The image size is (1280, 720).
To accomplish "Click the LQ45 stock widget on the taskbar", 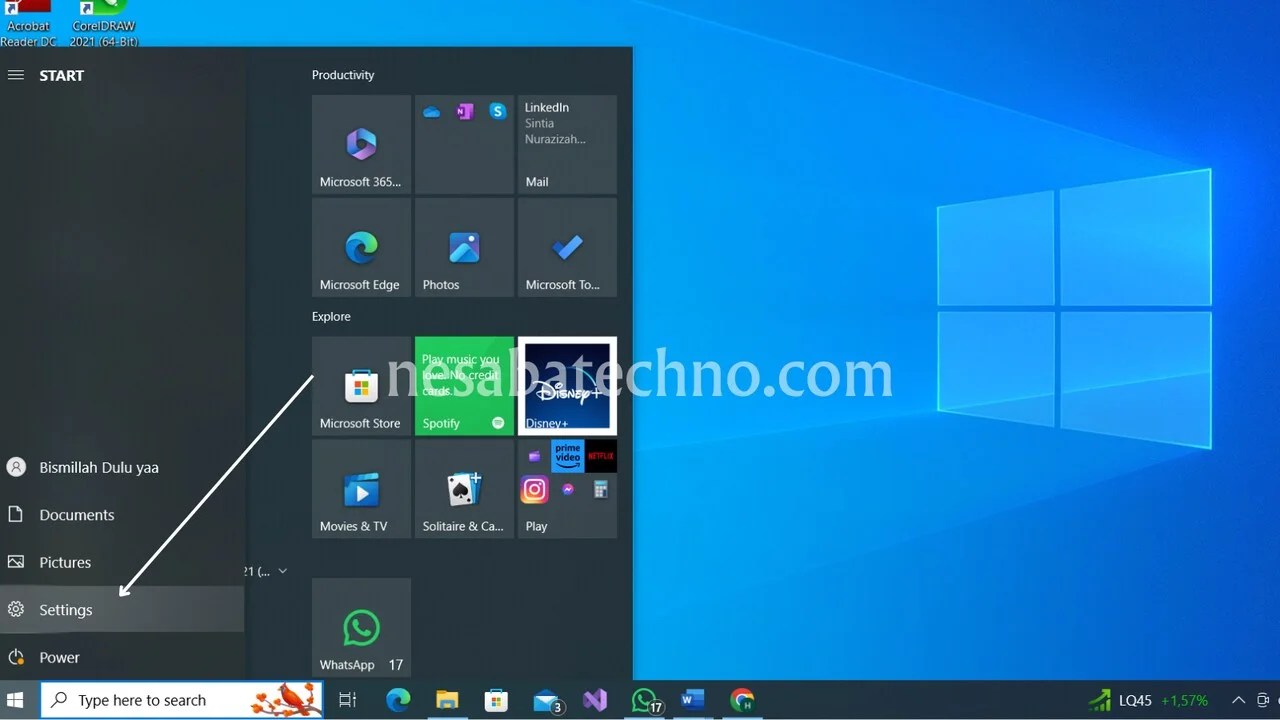I will click(x=1149, y=700).
